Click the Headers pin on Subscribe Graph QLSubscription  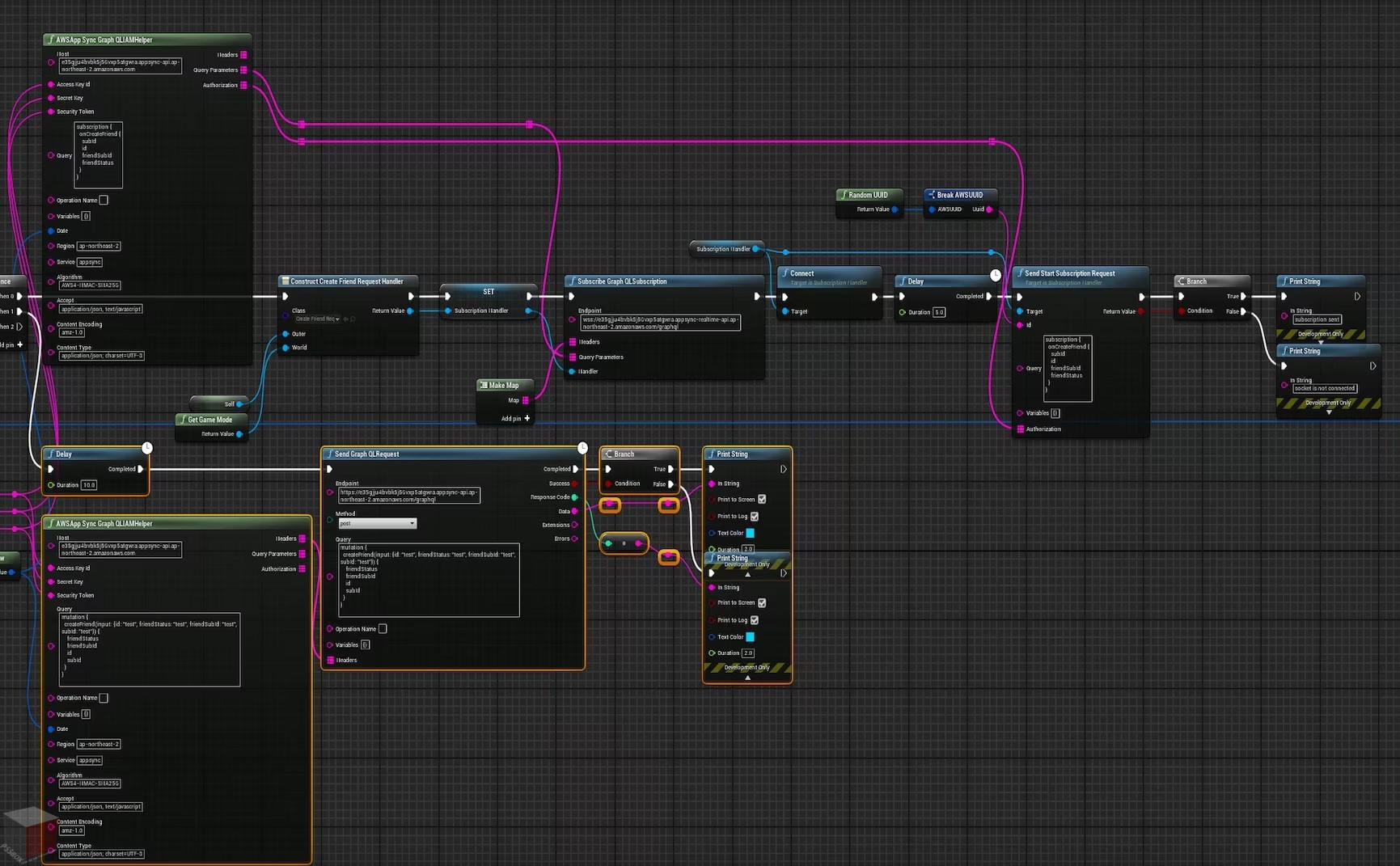coord(573,342)
